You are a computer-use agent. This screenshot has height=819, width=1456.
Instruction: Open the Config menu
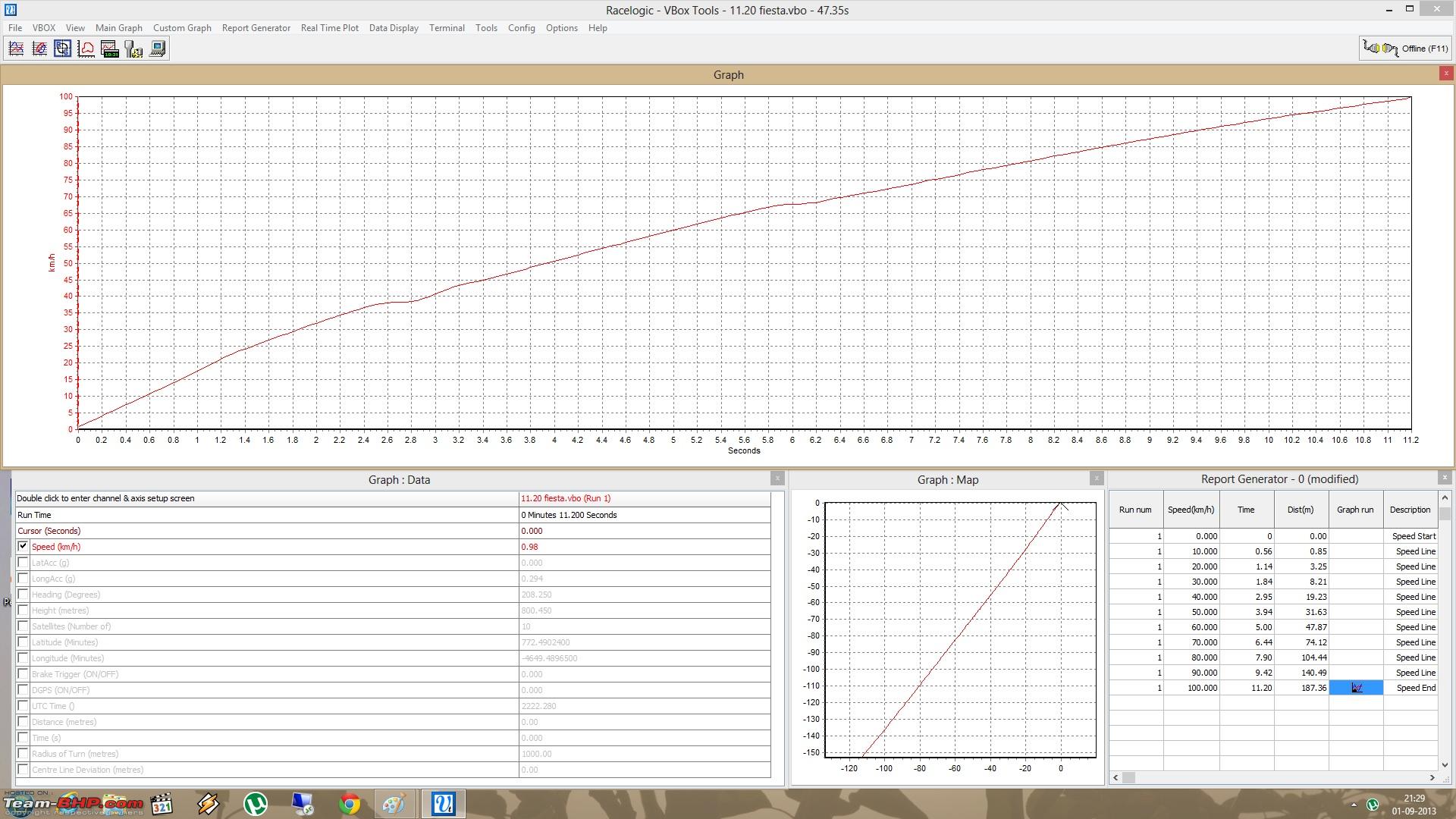522,28
